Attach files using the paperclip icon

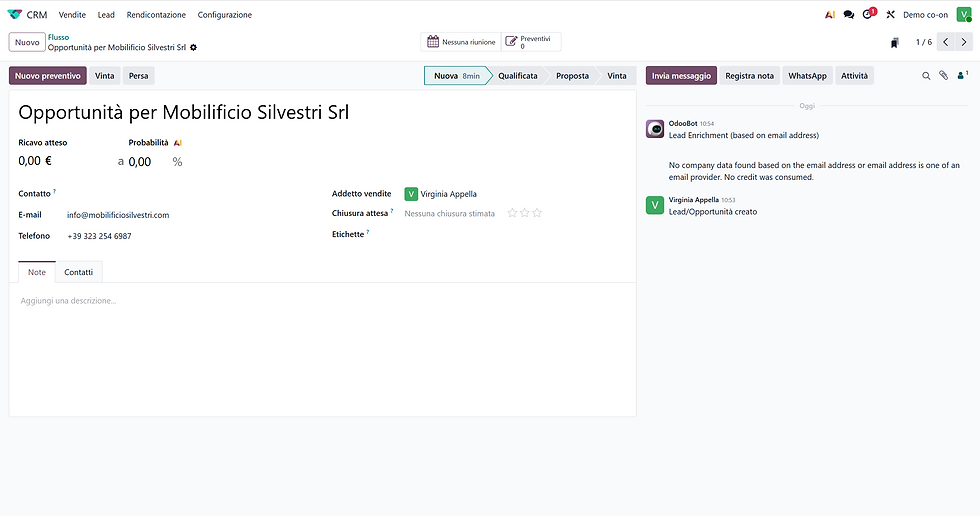click(x=944, y=76)
